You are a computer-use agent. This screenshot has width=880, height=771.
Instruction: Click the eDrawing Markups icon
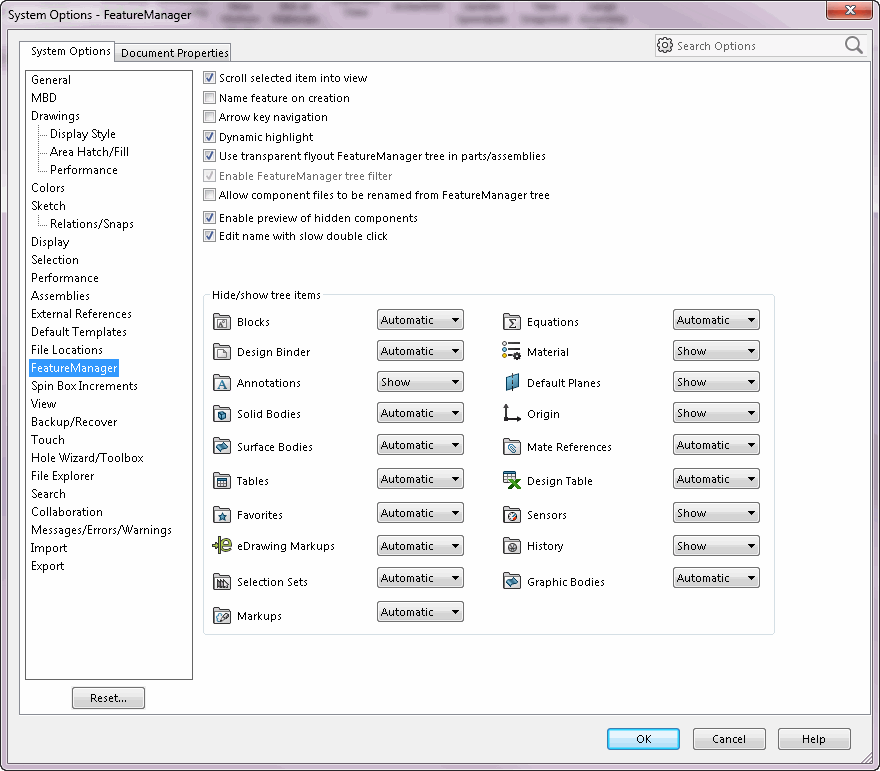tap(222, 545)
